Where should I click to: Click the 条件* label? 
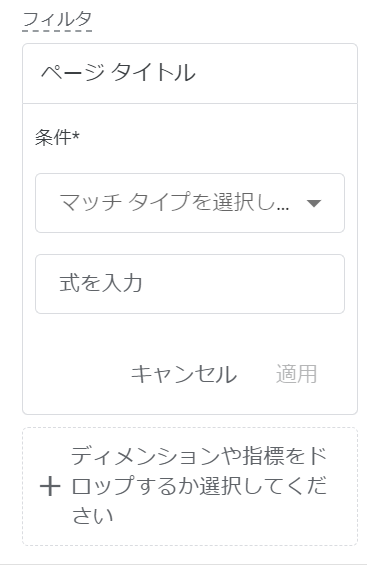[57, 138]
